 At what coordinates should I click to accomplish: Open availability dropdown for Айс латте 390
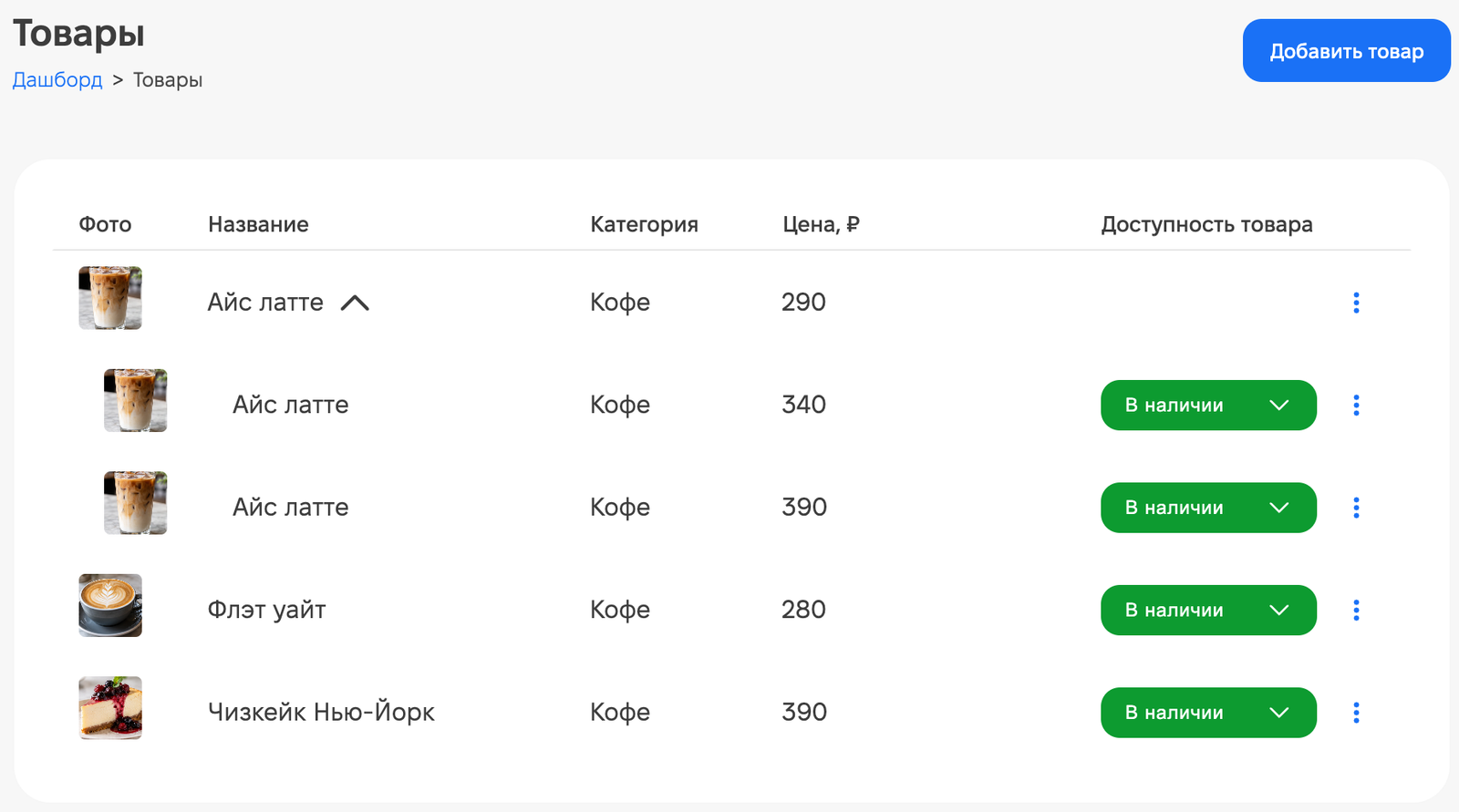(1208, 508)
